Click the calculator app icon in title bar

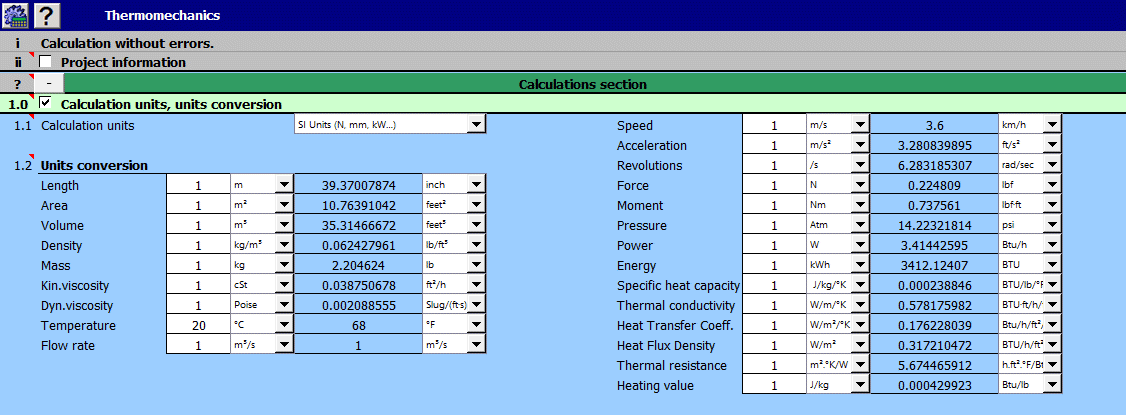15,15
